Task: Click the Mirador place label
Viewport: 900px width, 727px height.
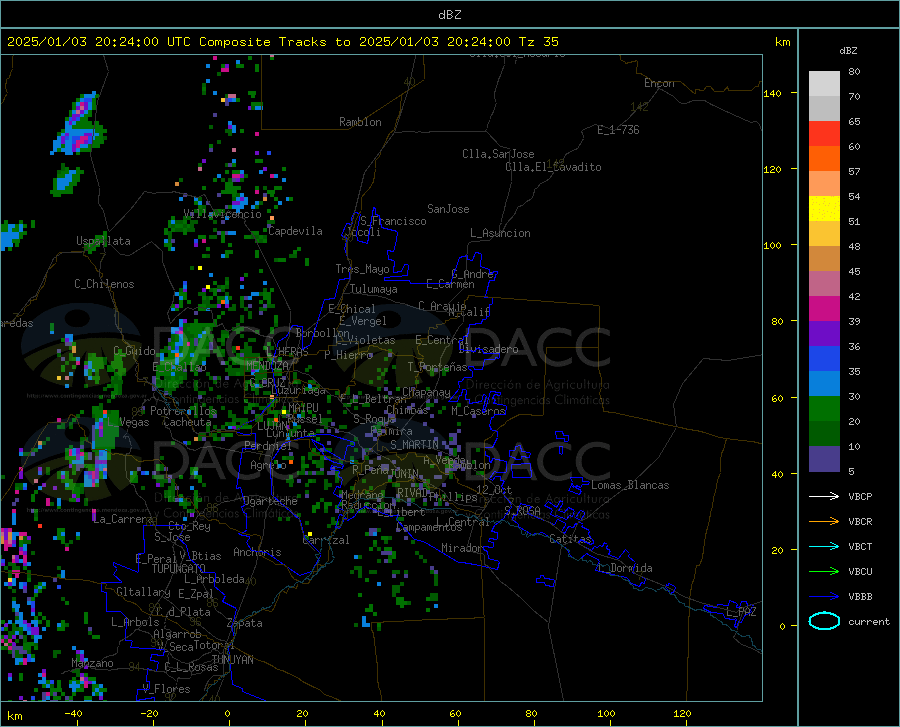Action: pyautogui.click(x=462, y=548)
